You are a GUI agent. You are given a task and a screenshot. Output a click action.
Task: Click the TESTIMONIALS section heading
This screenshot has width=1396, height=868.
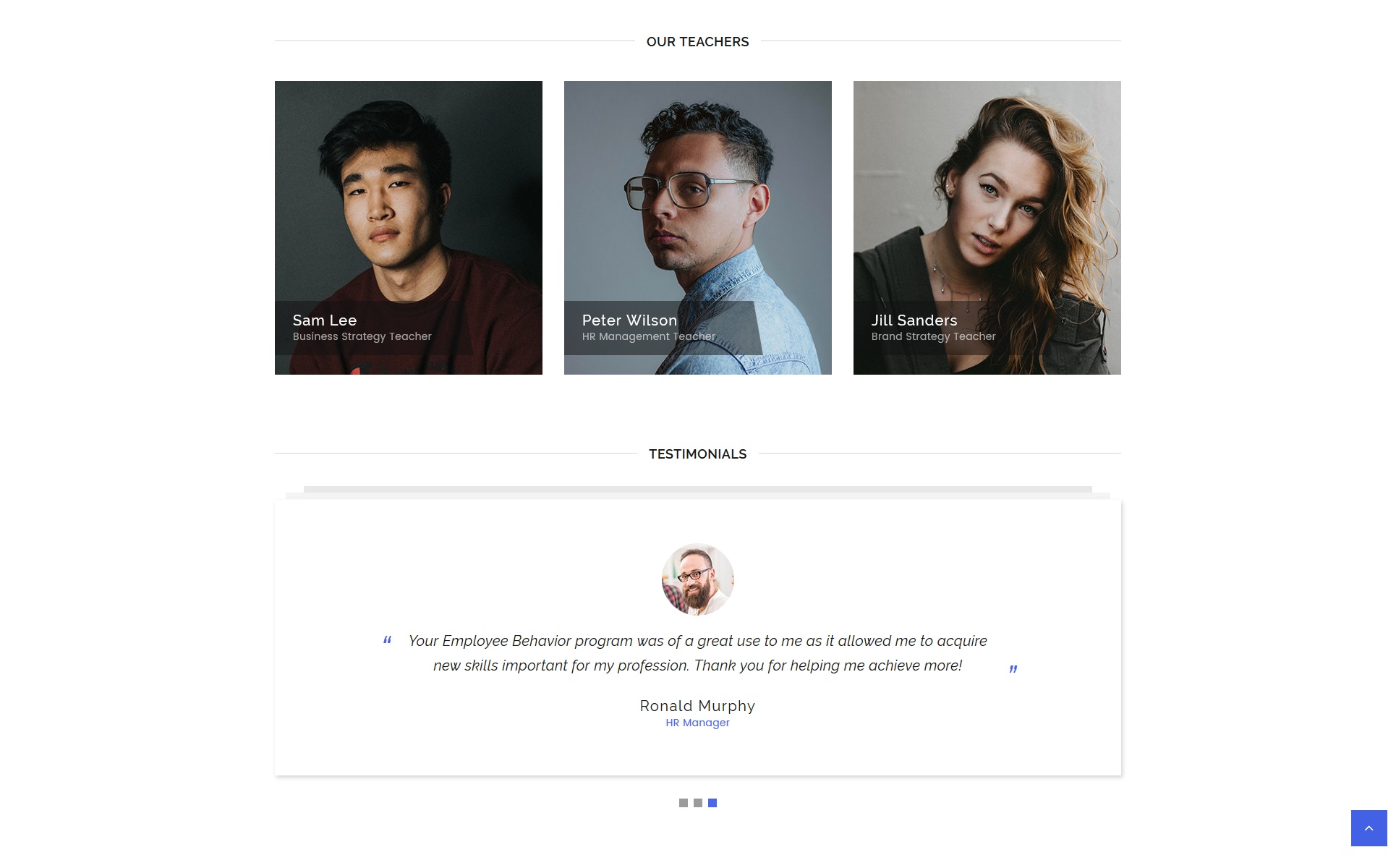698,454
